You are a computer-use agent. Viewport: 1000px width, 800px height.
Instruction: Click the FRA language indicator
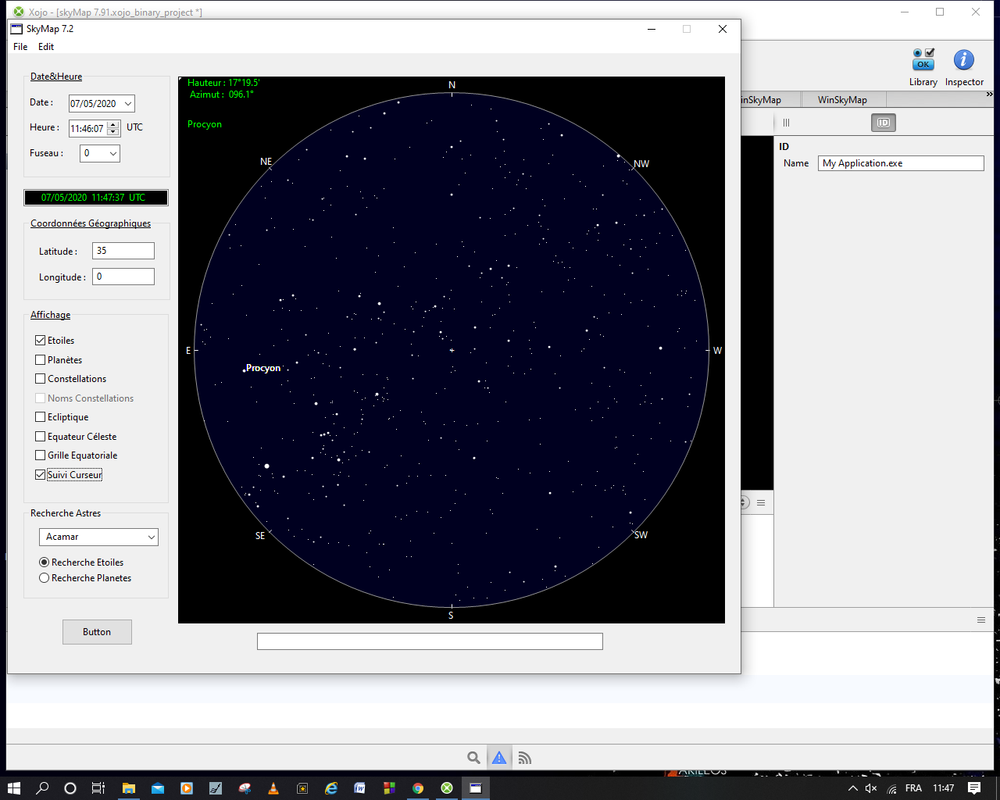[x=913, y=789]
